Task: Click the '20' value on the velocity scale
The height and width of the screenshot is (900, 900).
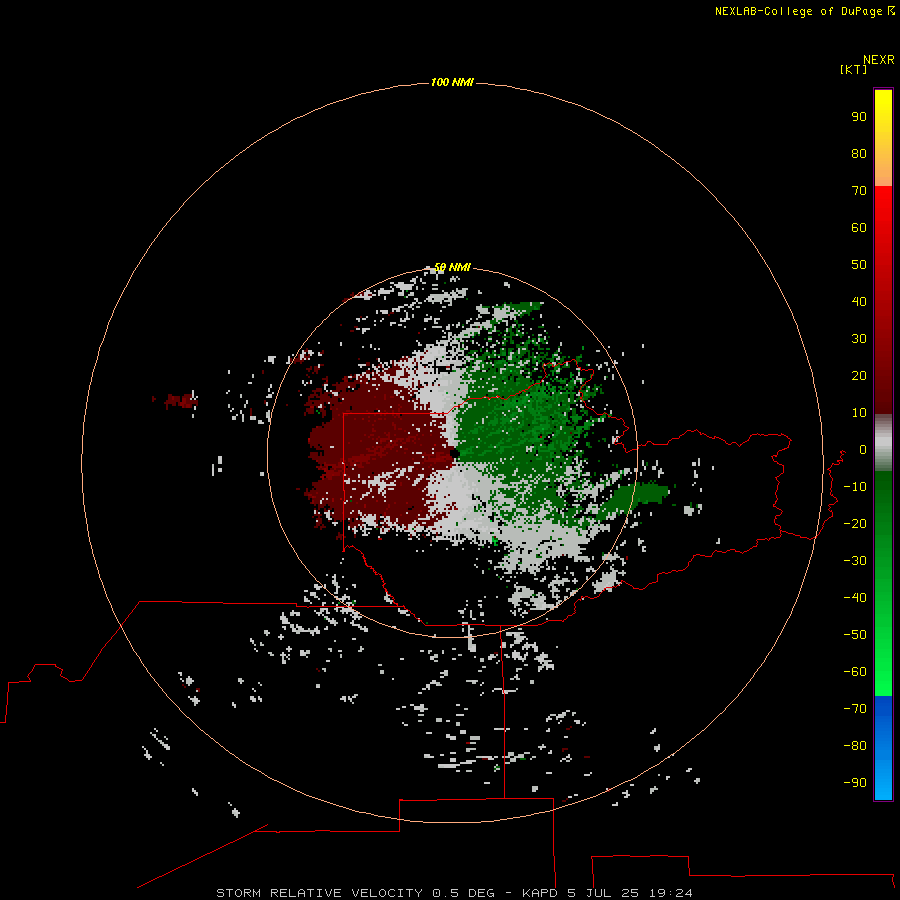Action: (859, 376)
